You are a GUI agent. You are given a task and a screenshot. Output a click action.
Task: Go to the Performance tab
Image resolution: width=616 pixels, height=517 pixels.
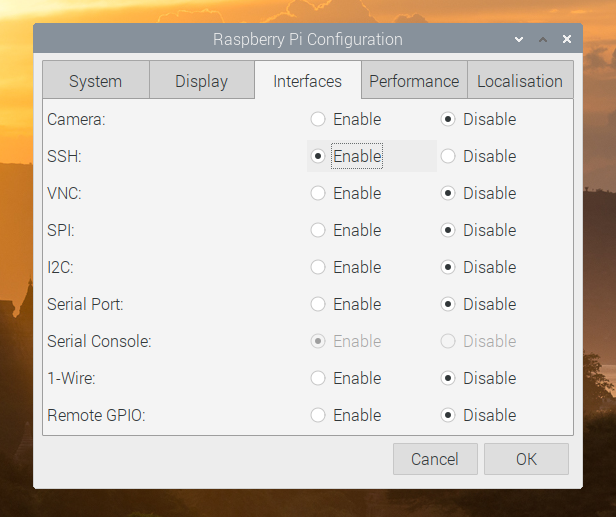coord(414,81)
